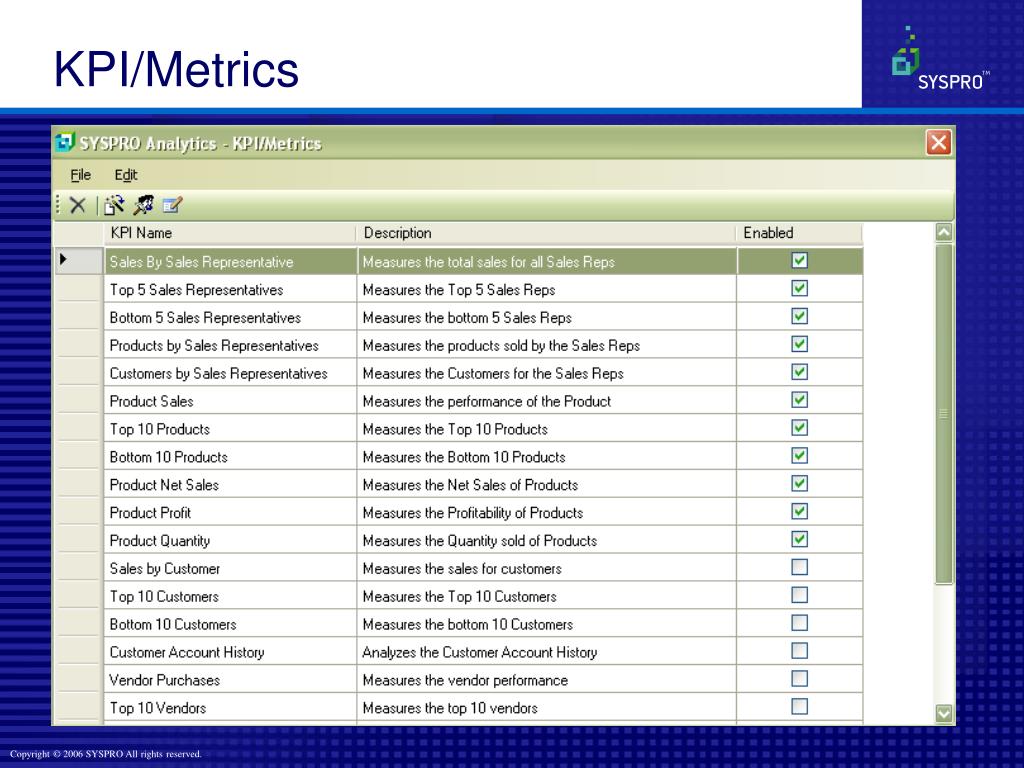The width and height of the screenshot is (1024, 768).
Task: Uncheck Enabled for Product Quantity
Action: click(799, 539)
